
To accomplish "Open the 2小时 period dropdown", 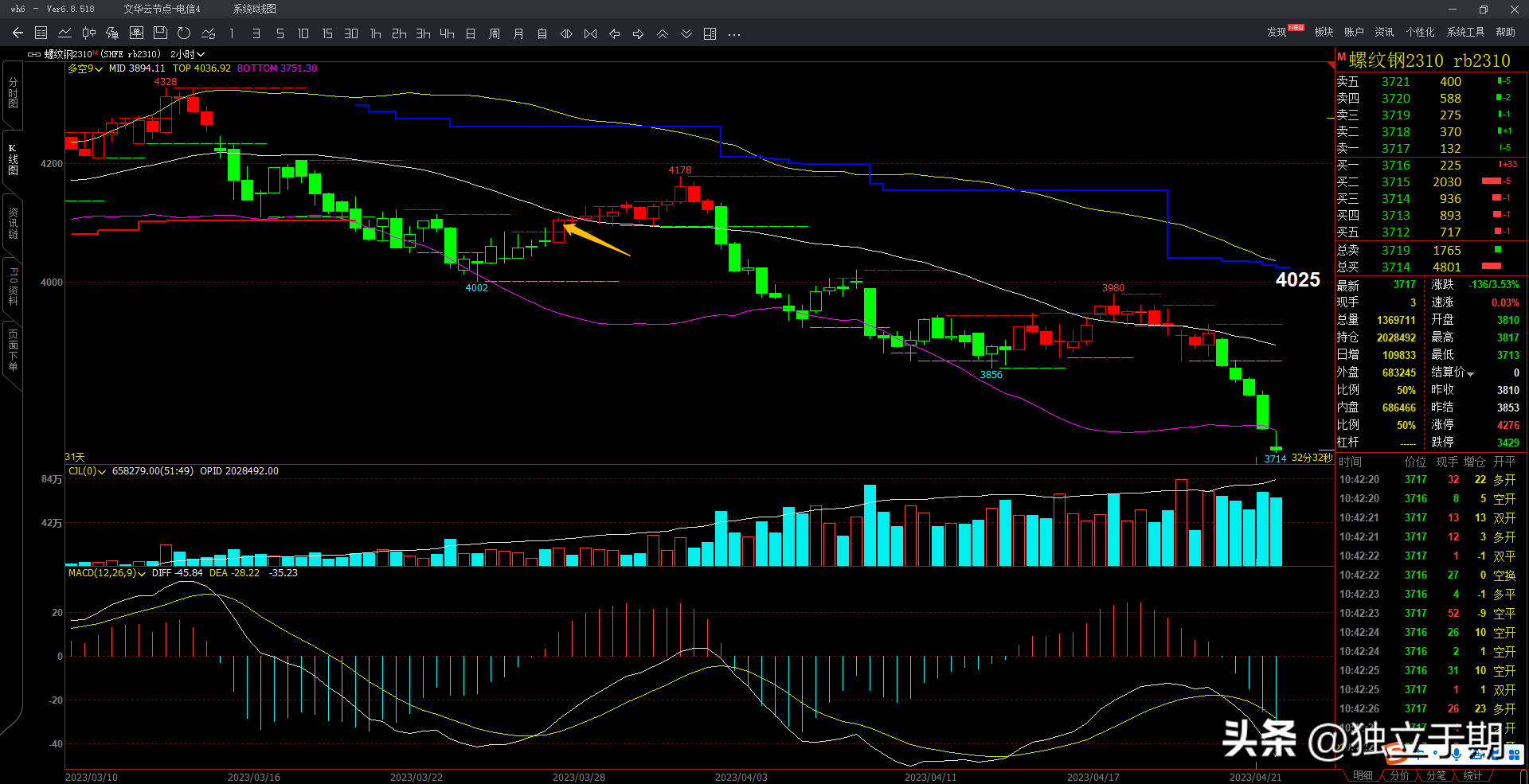I will pyautogui.click(x=187, y=54).
